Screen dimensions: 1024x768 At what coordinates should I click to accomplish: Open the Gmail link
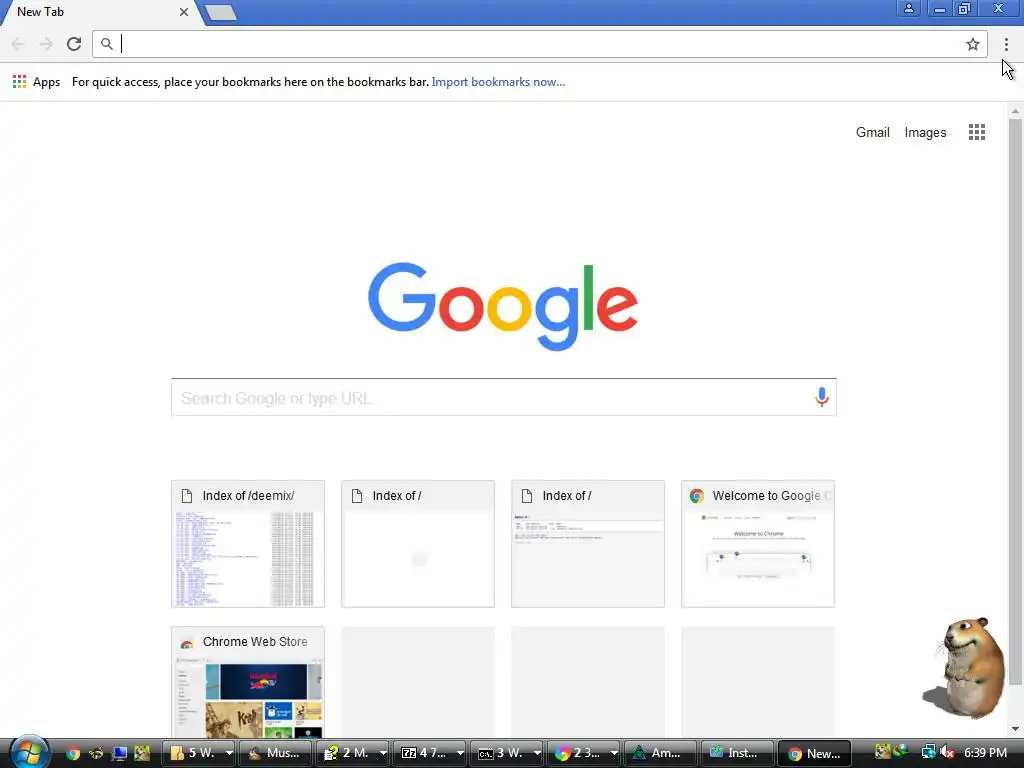pyautogui.click(x=872, y=133)
